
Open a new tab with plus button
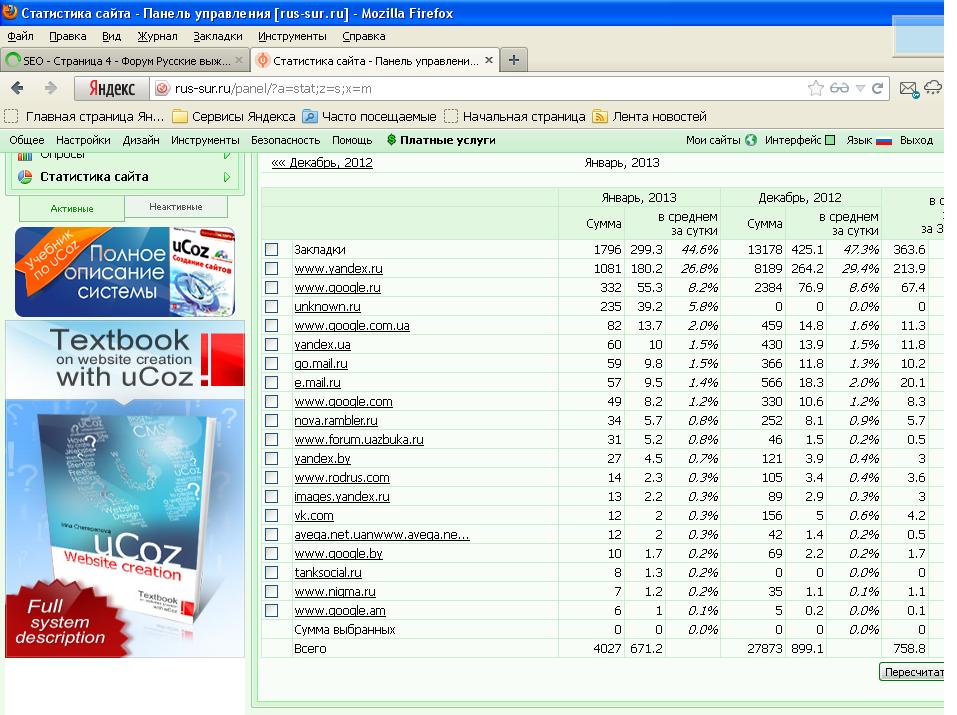point(514,60)
